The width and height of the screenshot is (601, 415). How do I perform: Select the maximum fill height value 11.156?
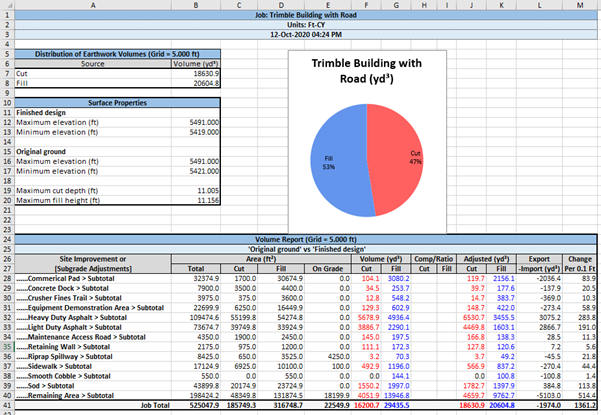pos(196,200)
